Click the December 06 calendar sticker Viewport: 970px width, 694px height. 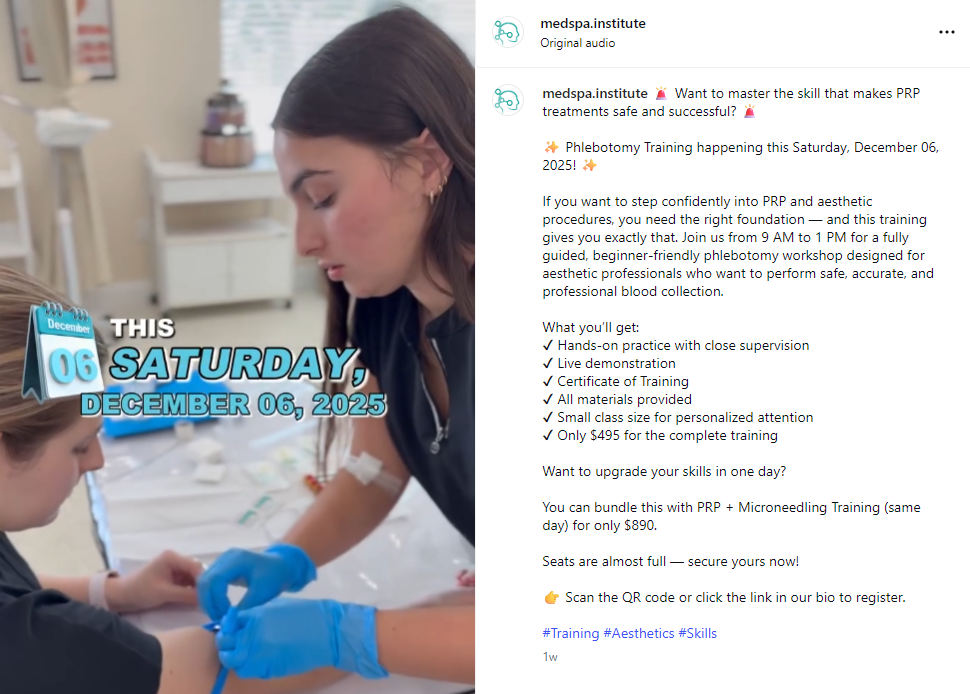(62, 350)
